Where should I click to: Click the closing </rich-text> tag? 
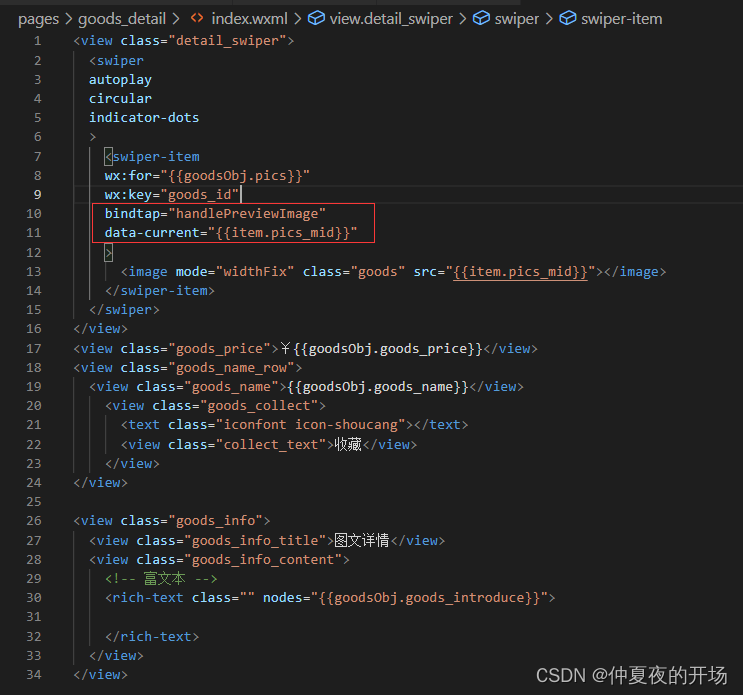(x=152, y=637)
